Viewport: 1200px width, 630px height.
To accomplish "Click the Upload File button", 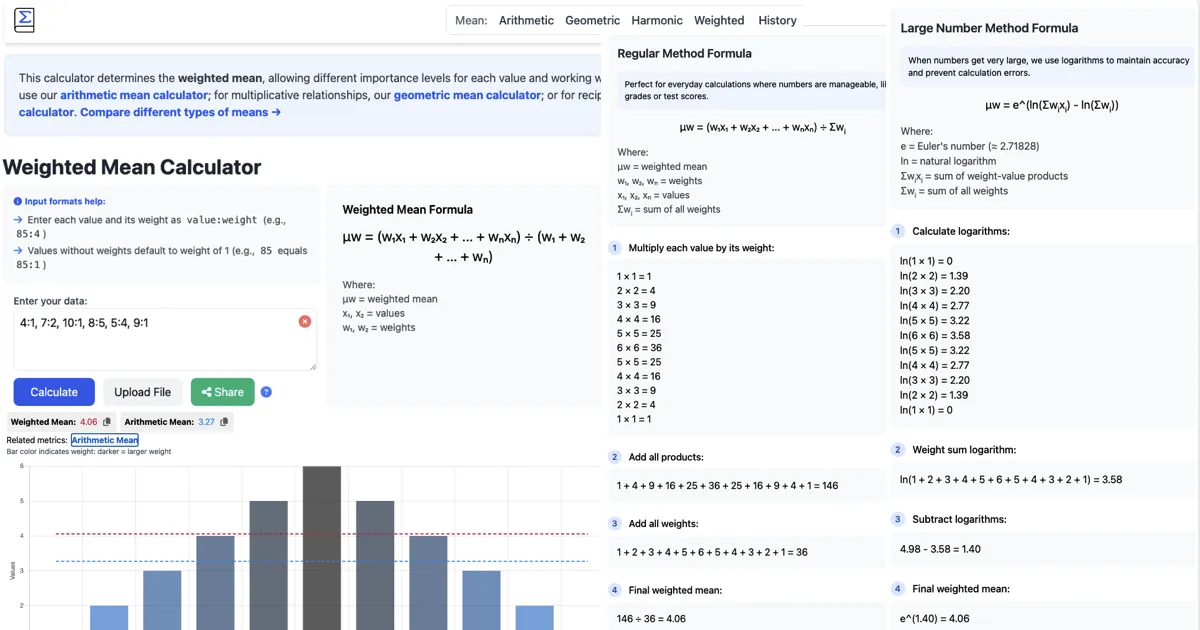I will coord(142,392).
